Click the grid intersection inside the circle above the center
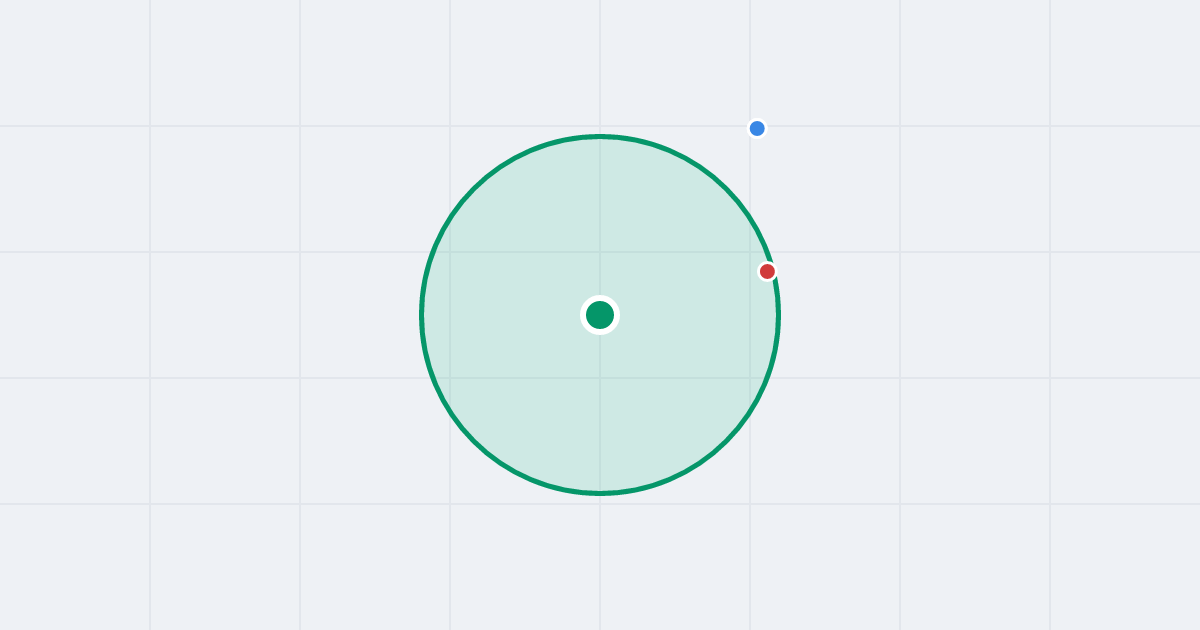Screen dimensions: 1200x630 pos(600,252)
